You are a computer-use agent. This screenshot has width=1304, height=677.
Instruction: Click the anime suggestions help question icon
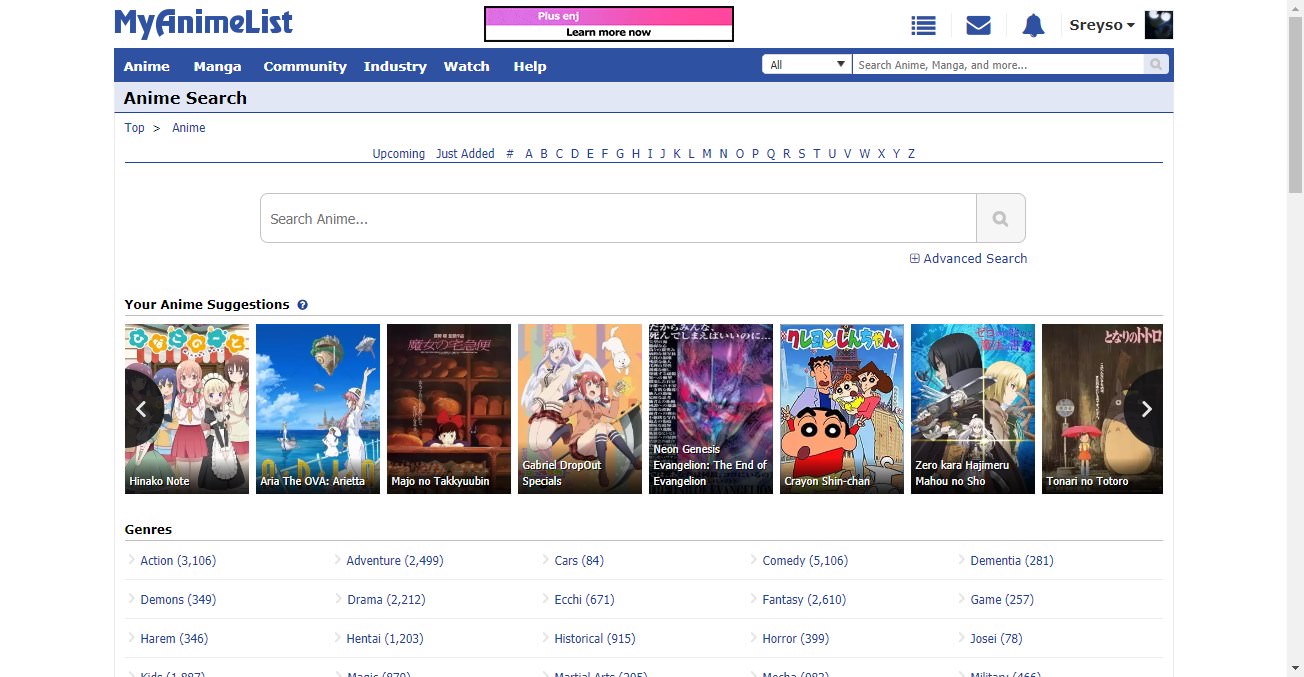pos(302,305)
